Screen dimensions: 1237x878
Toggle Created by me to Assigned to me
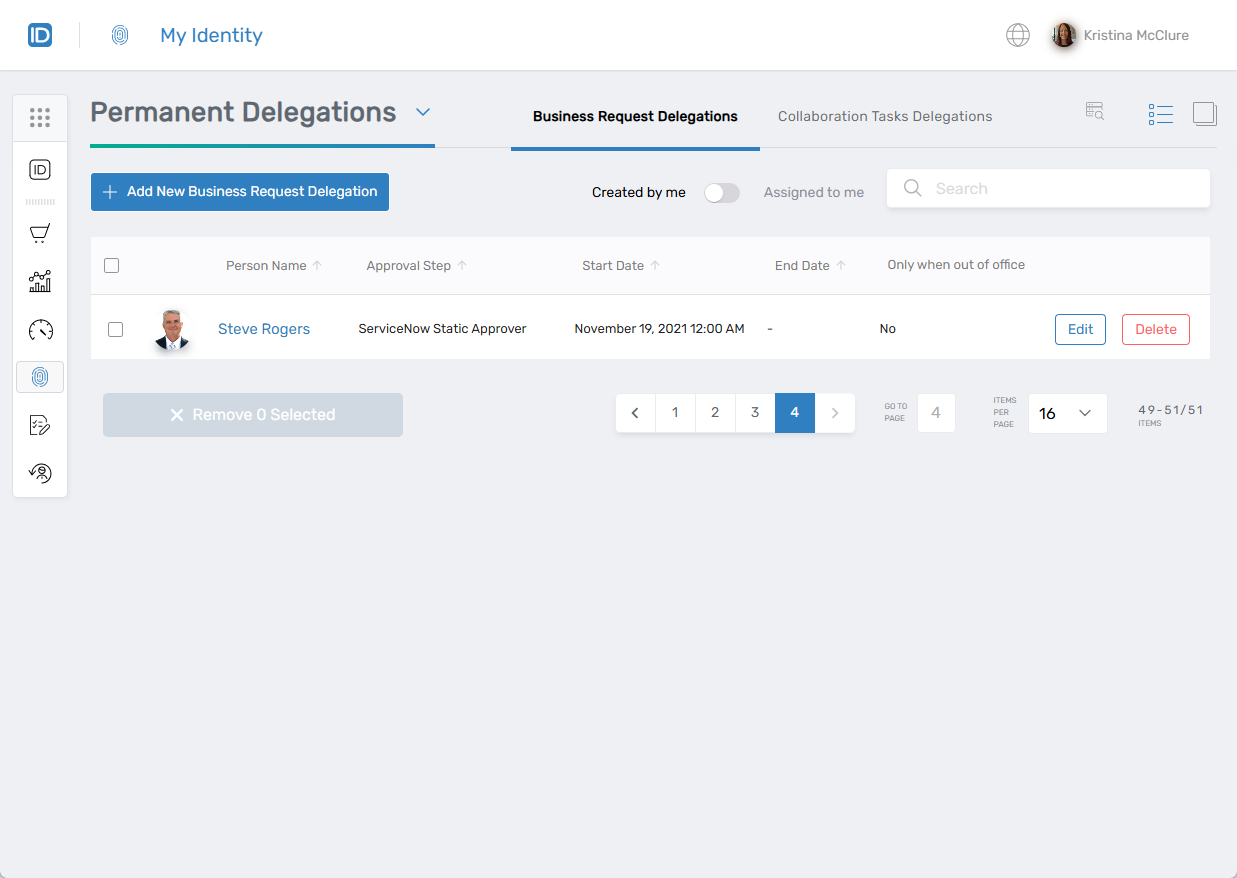[x=722, y=192]
